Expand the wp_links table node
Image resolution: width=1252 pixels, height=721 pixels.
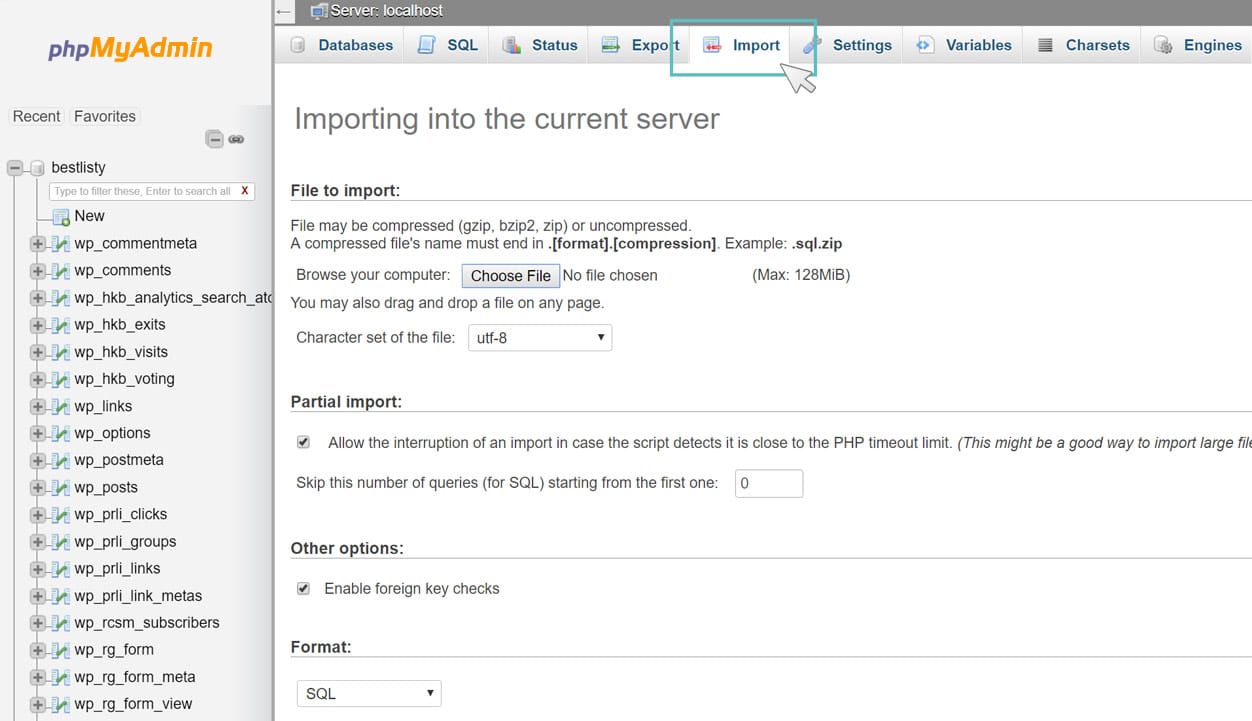click(x=38, y=407)
